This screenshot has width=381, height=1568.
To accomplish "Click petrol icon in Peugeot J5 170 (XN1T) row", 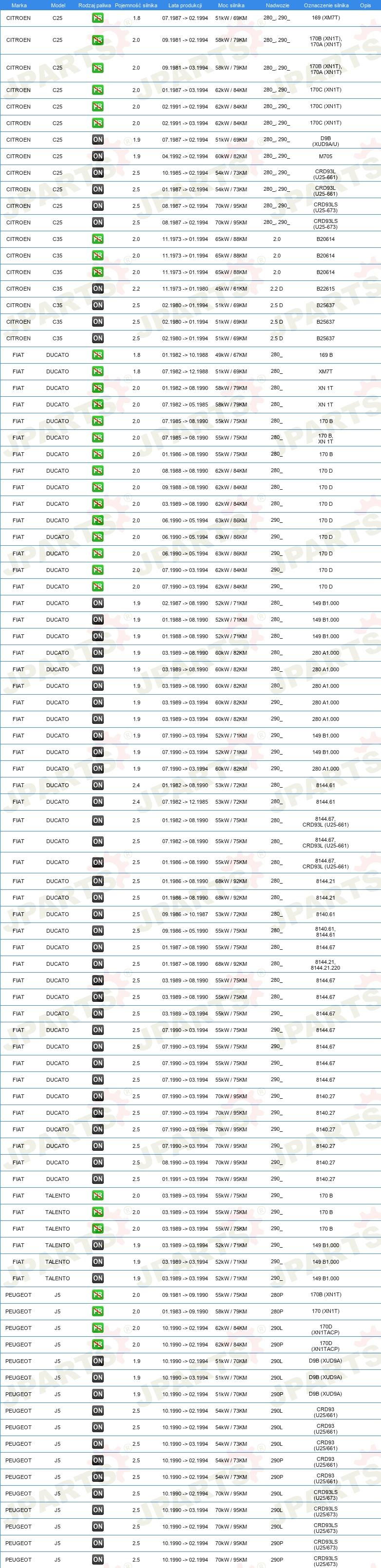I will (x=97, y=1312).
